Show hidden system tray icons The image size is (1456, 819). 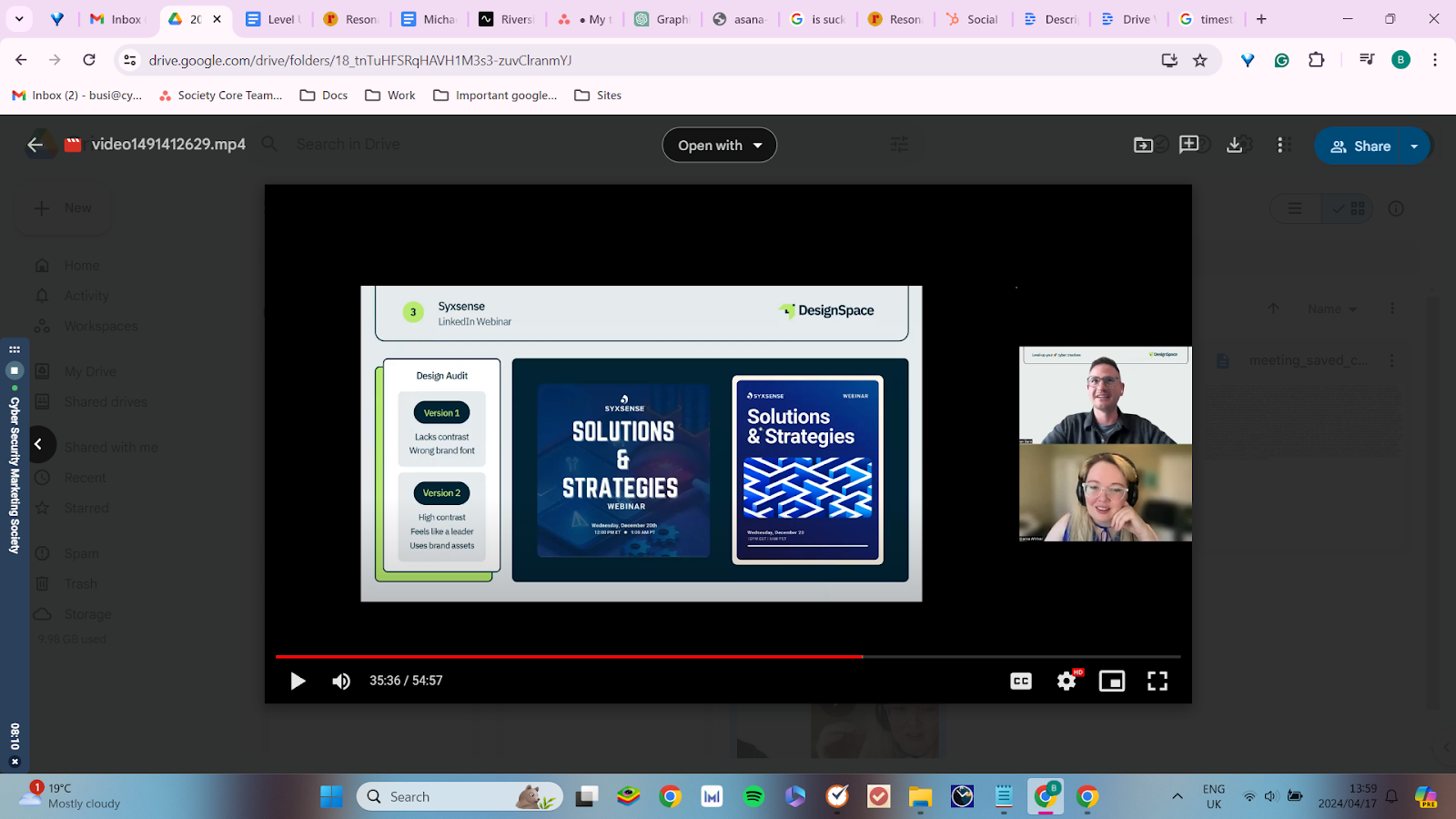point(1177,797)
